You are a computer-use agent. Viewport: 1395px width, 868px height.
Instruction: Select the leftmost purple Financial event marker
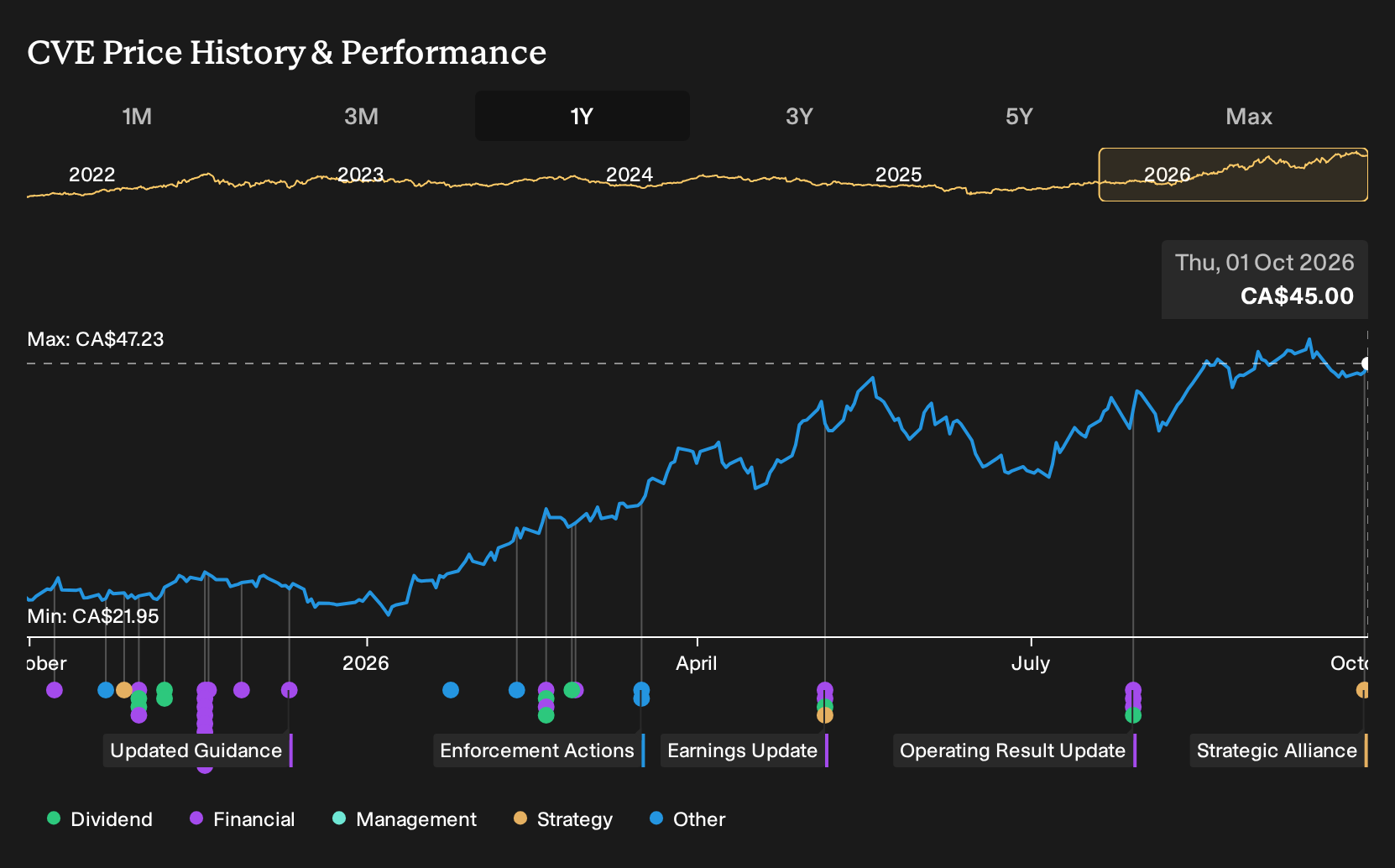[x=55, y=690]
